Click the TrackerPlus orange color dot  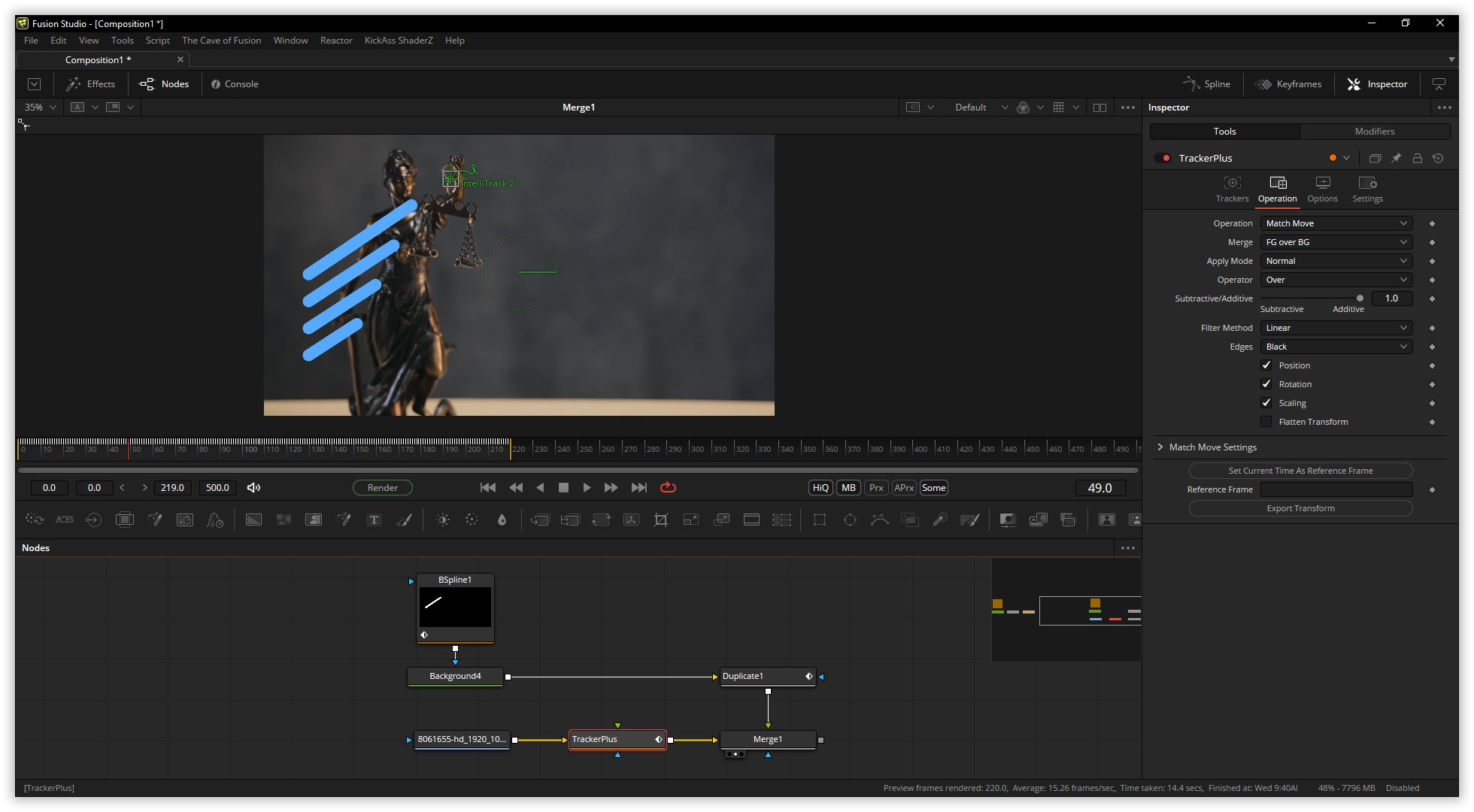(x=1333, y=158)
